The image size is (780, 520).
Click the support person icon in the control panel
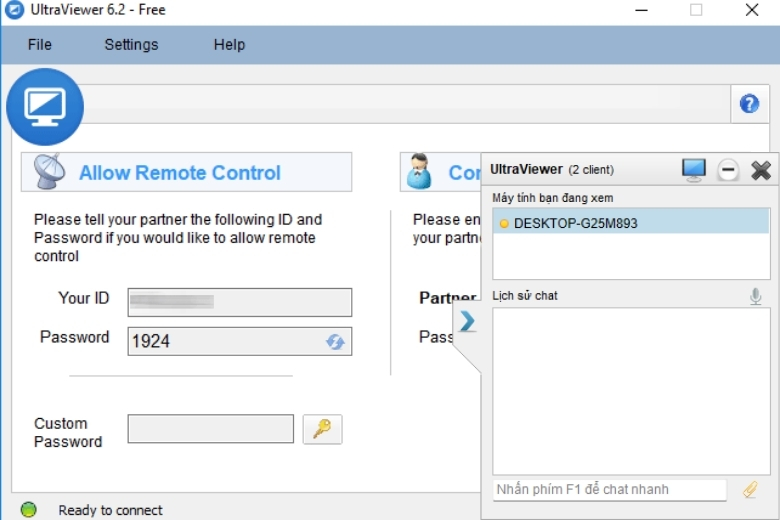coord(419,172)
